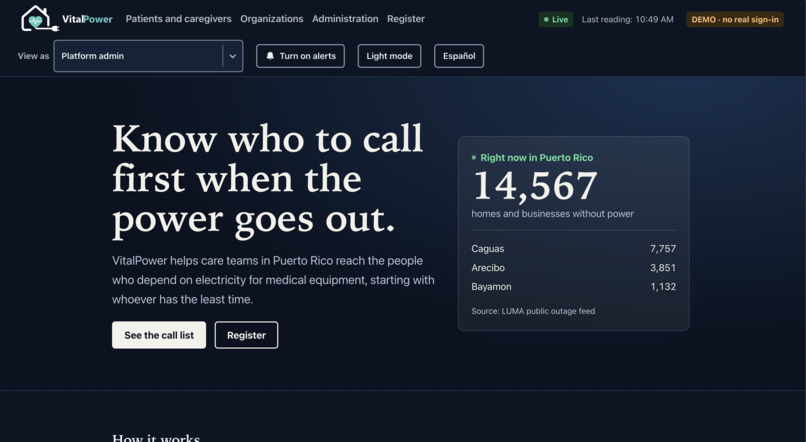Screen dimensions: 806x442
Task: Click Source: LUMA public outage feed text
Action: point(533,311)
